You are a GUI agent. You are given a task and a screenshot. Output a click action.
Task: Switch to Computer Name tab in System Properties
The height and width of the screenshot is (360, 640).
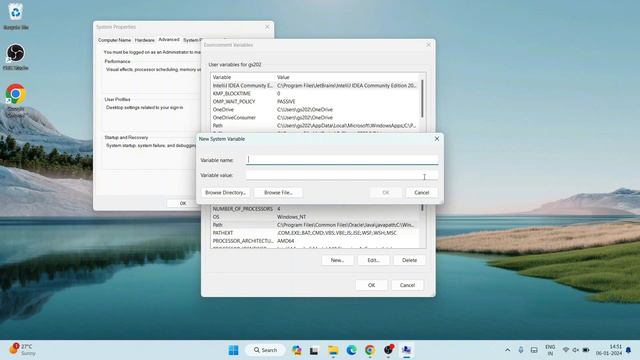pyautogui.click(x=114, y=40)
